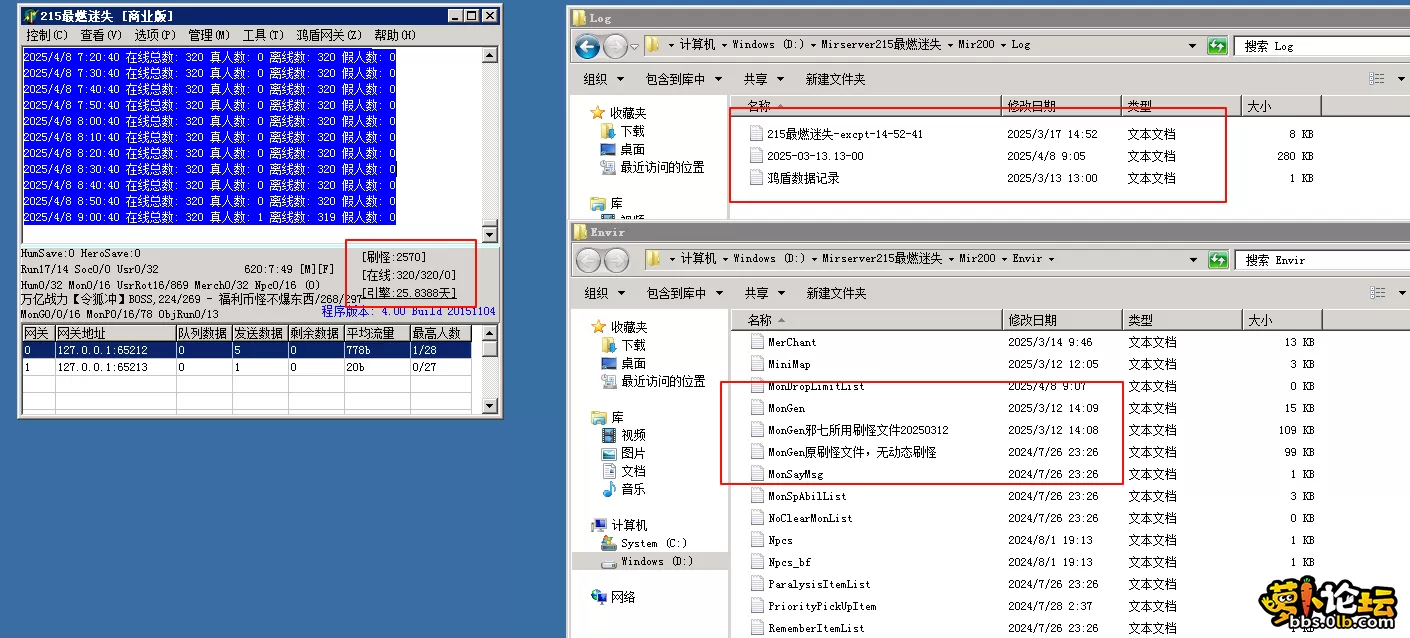Click the view-mode icon in the Envir toolbar
Image resolution: width=1410 pixels, height=638 pixels.
tap(1378, 293)
